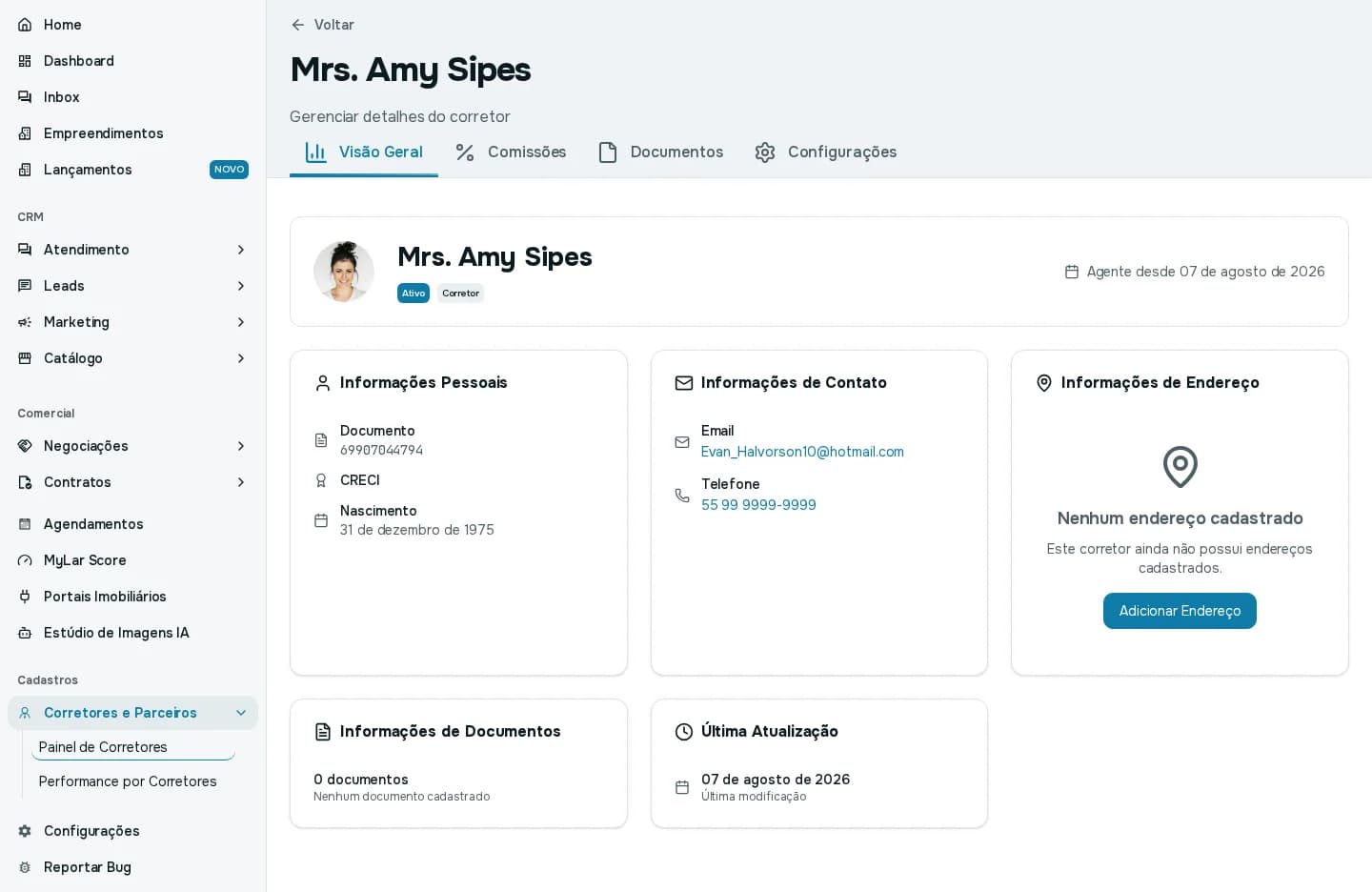Expand the Catálogo submenu chevron

(241, 358)
